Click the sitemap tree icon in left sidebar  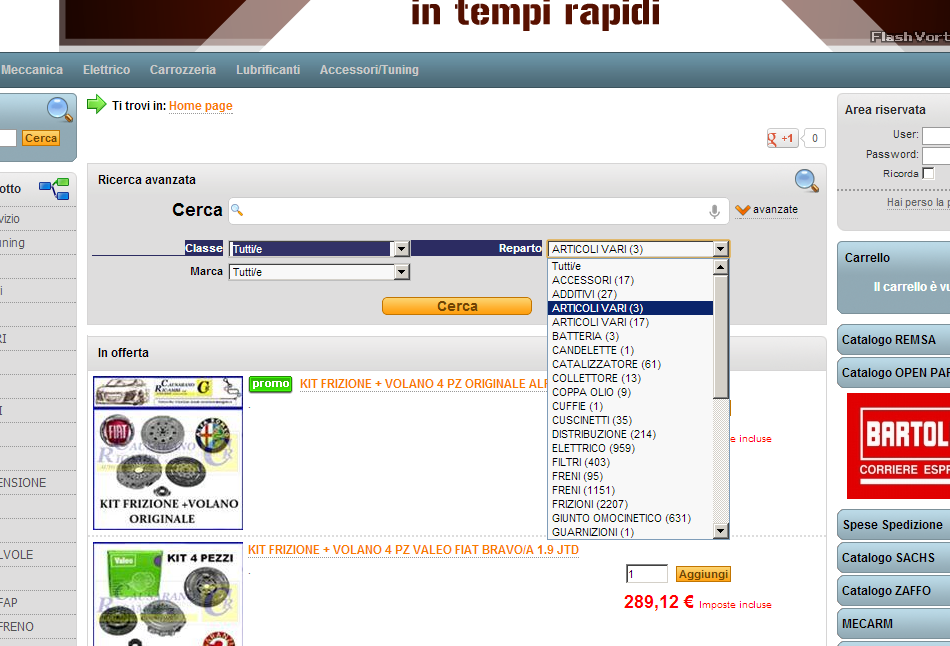55,189
